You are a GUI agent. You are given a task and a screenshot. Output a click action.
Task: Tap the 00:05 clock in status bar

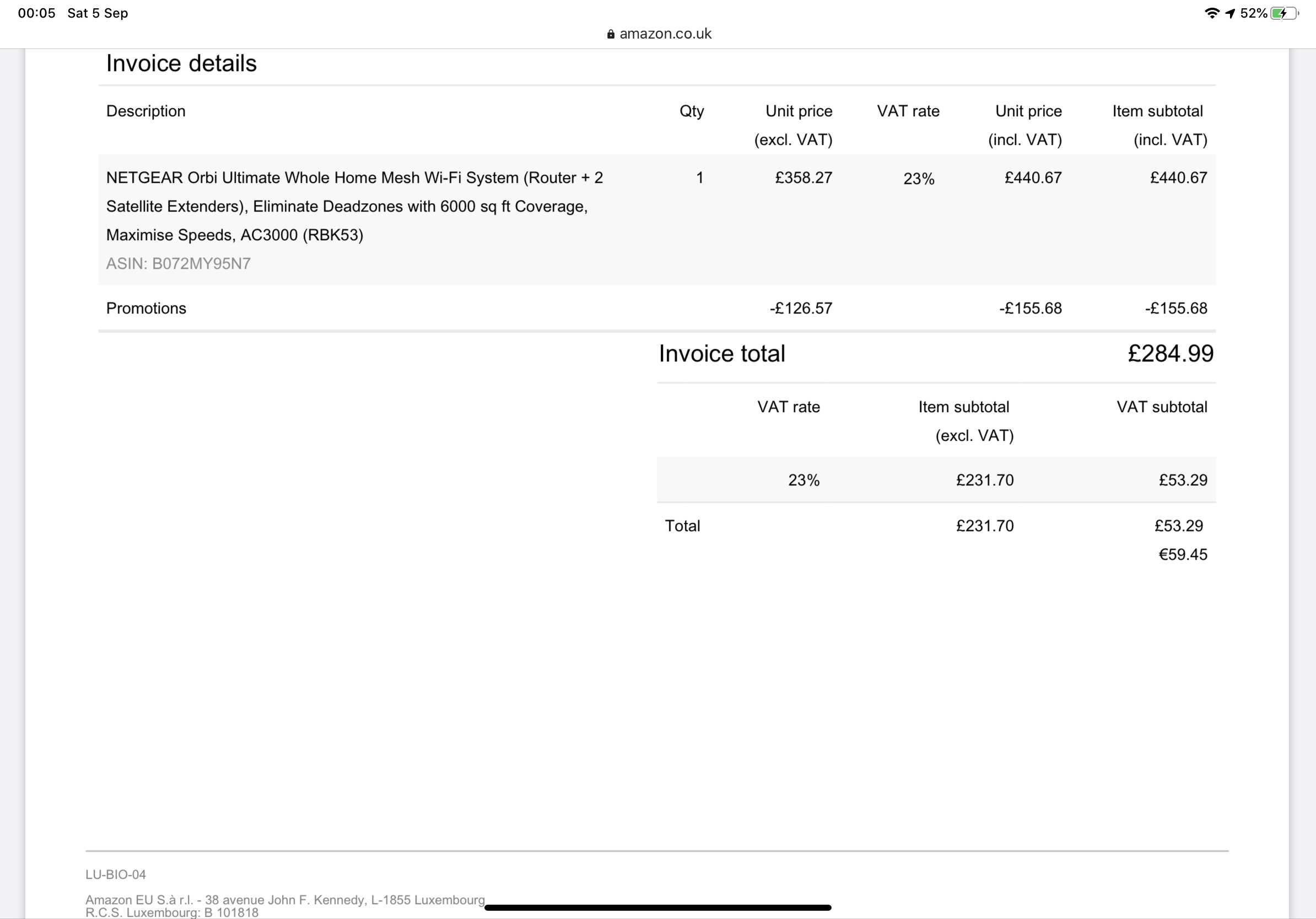(x=37, y=13)
